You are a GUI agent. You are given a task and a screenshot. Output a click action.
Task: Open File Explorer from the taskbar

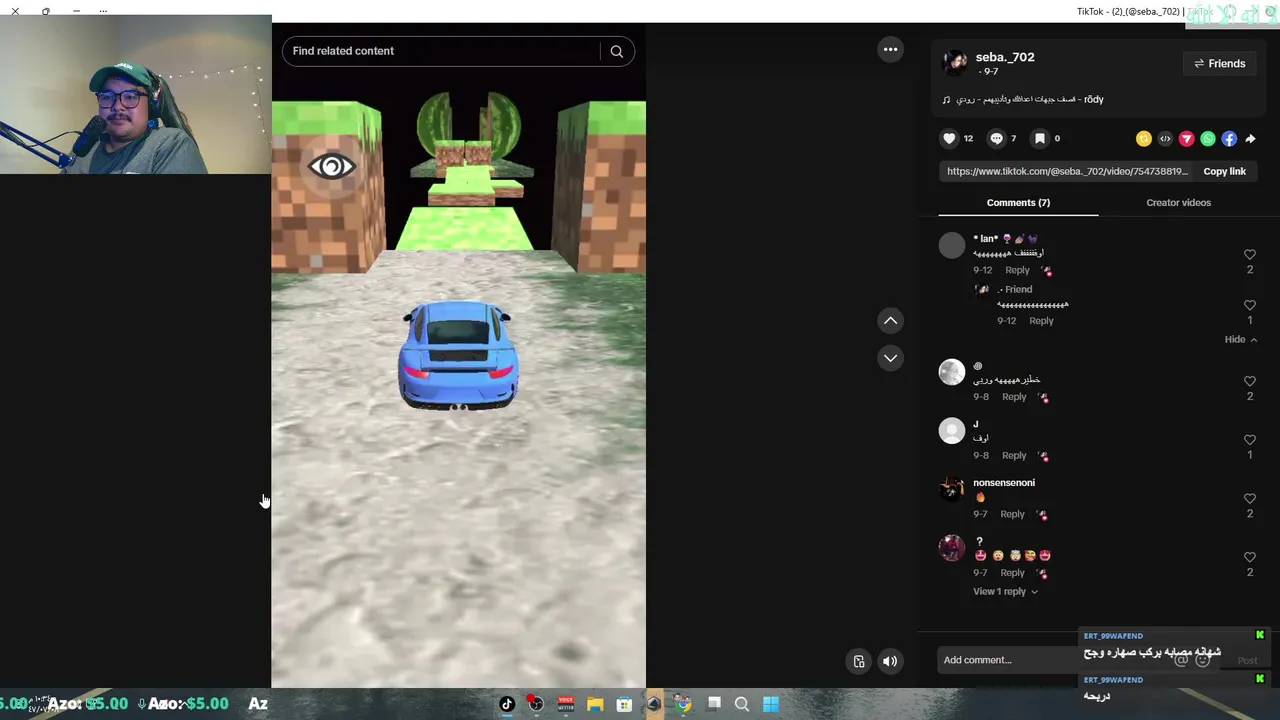pos(595,704)
